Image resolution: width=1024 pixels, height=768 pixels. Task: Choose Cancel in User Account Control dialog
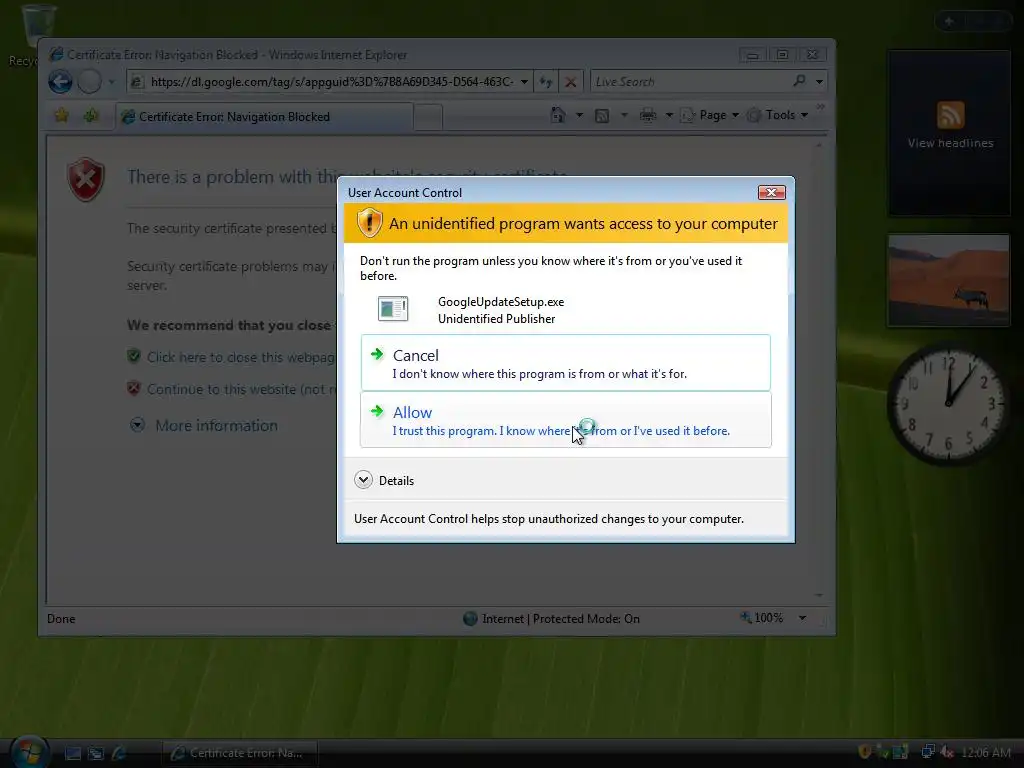(x=566, y=363)
